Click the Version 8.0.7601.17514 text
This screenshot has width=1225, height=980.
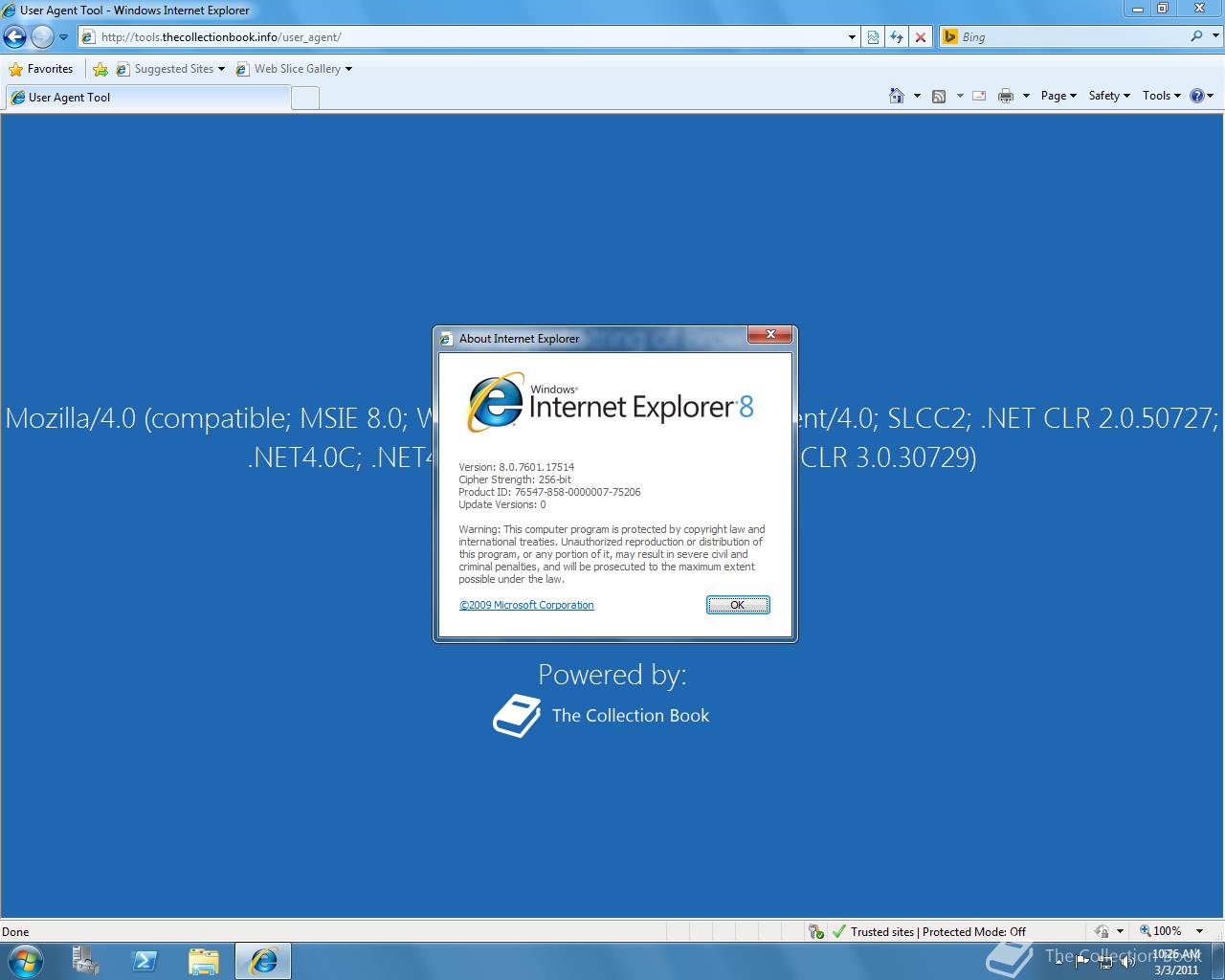(x=517, y=467)
